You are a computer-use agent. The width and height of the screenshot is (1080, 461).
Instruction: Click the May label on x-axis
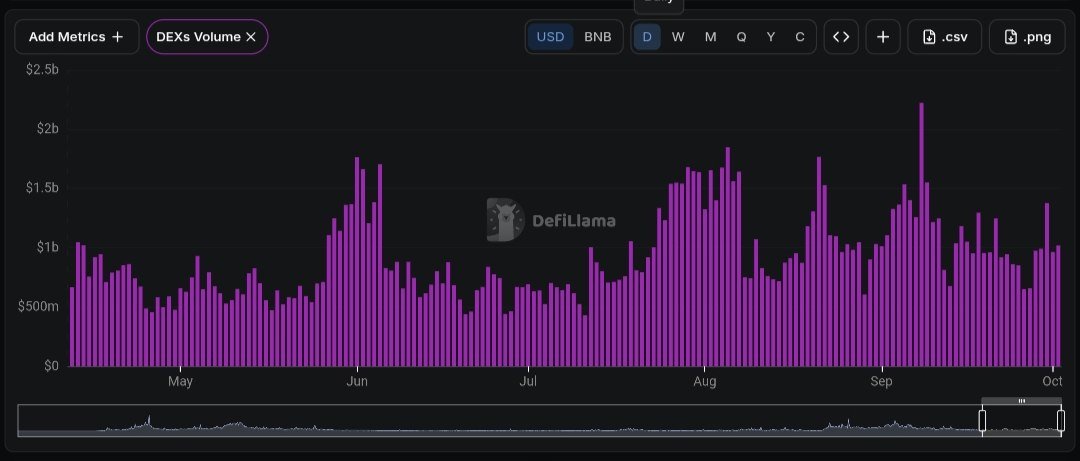[x=180, y=381]
